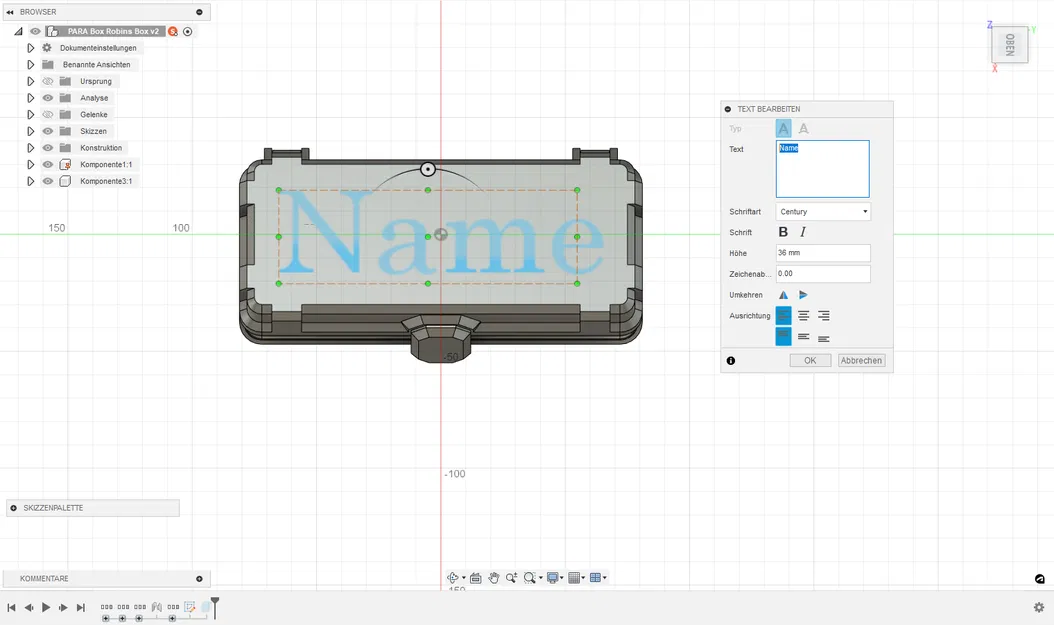Activate the Pan hand tool
The image size is (1054, 625).
pyautogui.click(x=494, y=578)
